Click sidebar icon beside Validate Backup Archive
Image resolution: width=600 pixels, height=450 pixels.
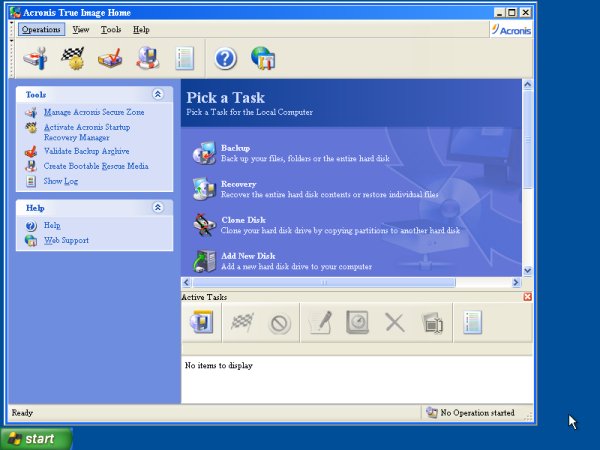(31, 152)
